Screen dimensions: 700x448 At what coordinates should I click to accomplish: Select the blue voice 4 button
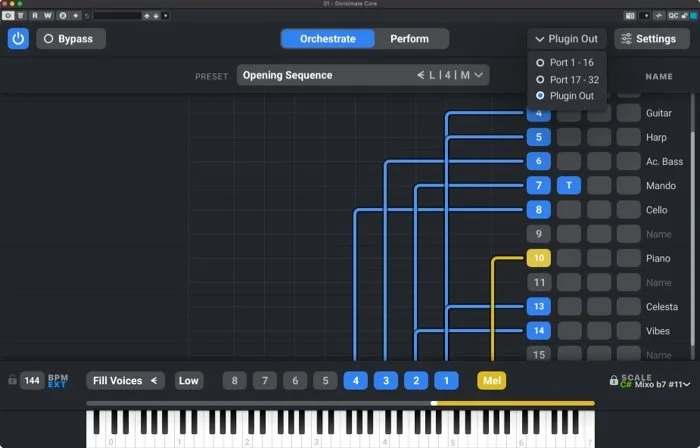coord(355,381)
